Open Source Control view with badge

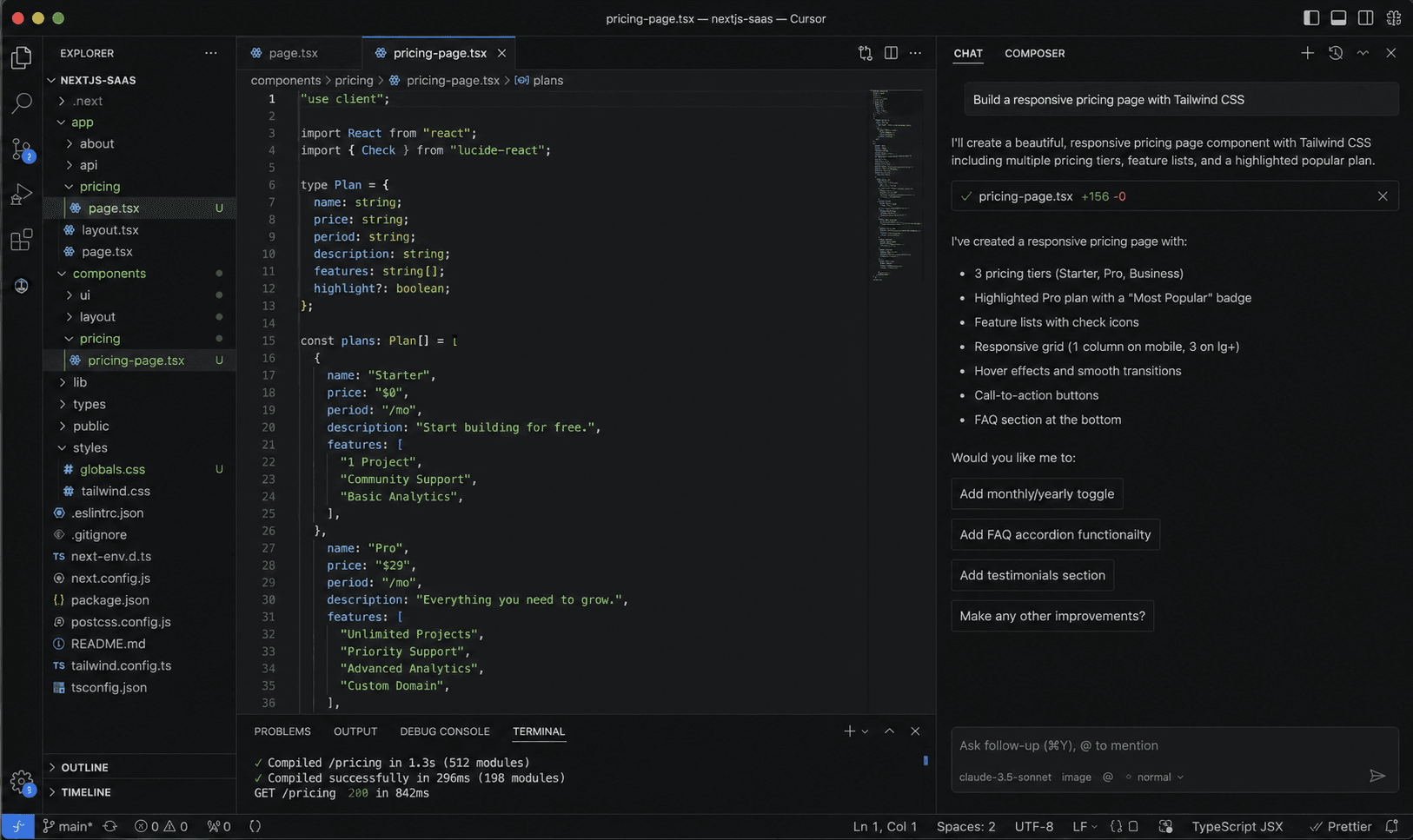tap(22, 149)
